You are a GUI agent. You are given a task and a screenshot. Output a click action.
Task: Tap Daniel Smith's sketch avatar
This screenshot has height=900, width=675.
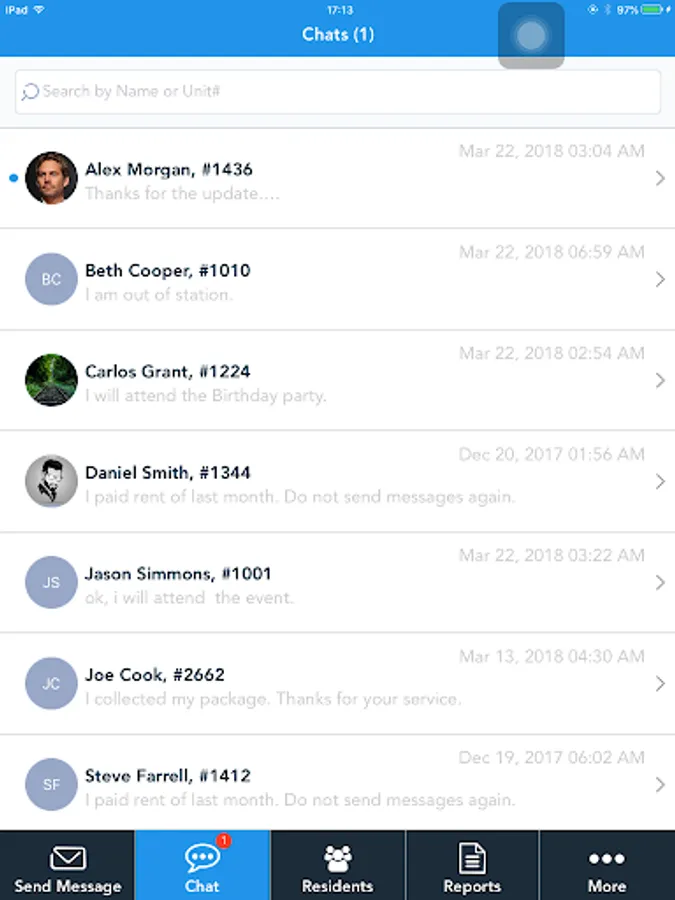tap(51, 481)
